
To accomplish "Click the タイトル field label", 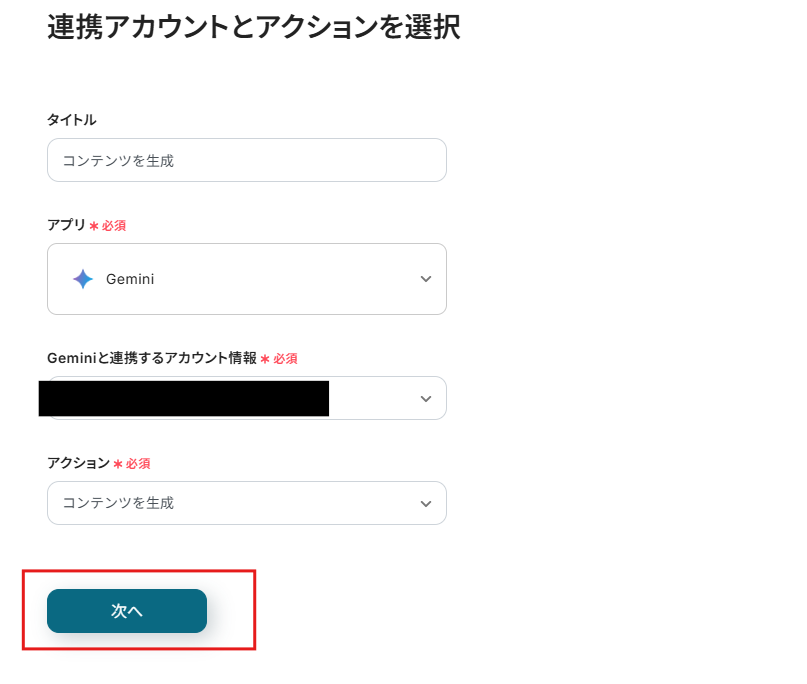I will (x=72, y=120).
